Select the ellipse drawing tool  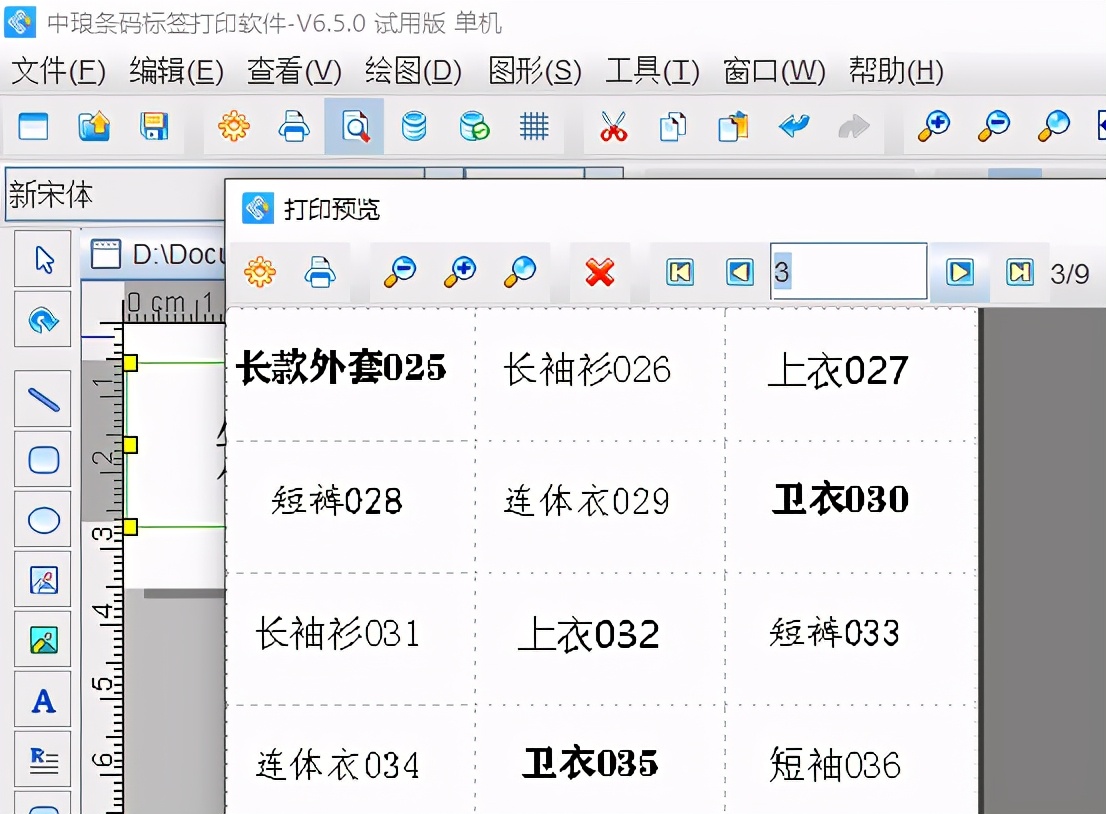click(42, 519)
